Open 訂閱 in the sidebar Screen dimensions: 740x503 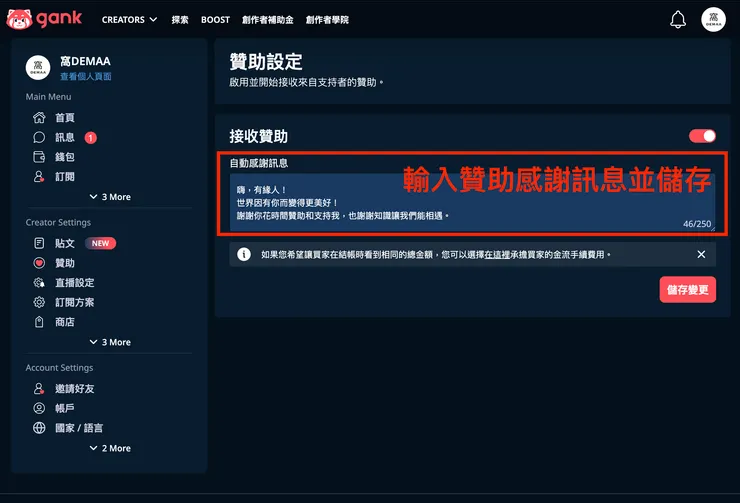click(65, 176)
